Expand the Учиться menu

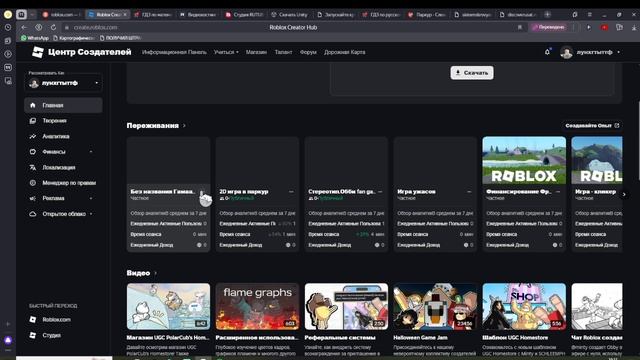(226, 52)
